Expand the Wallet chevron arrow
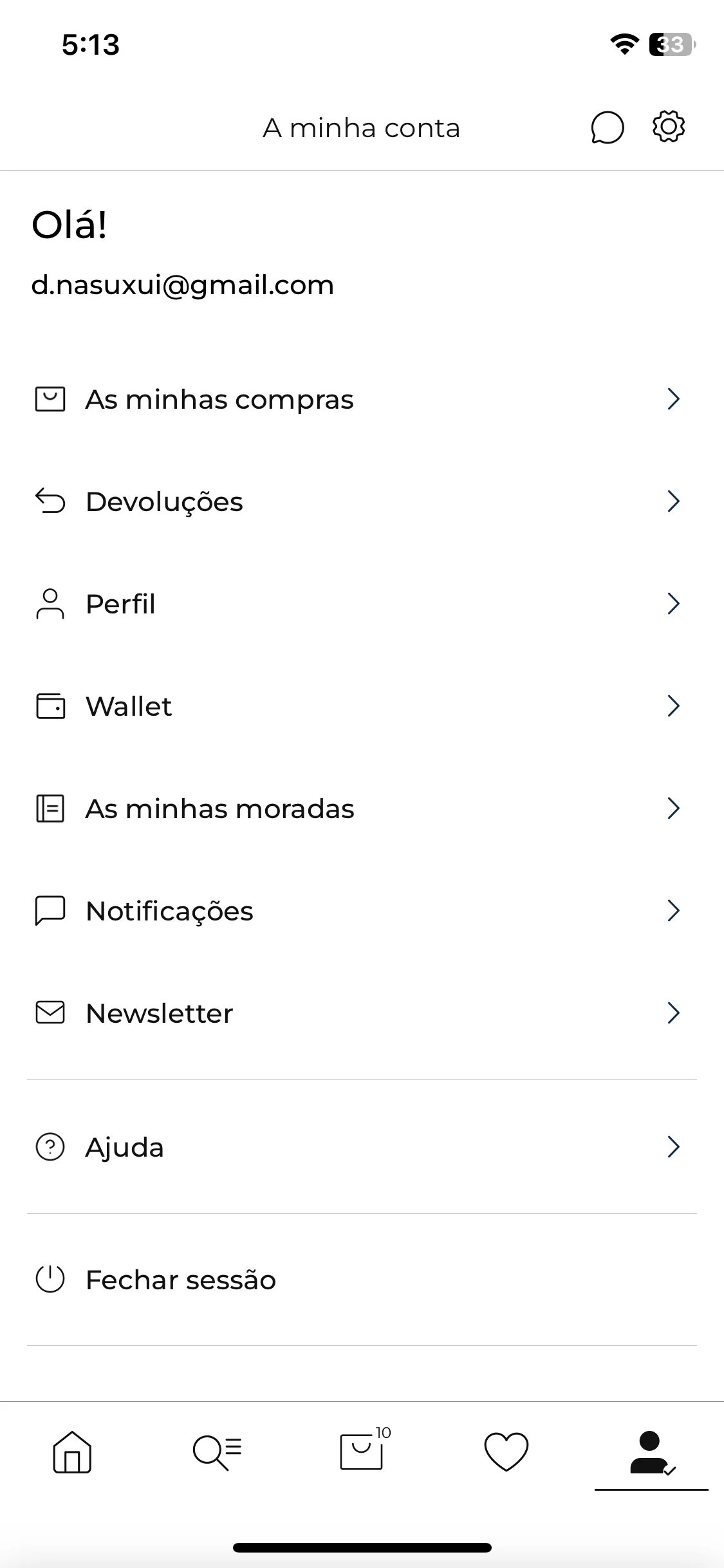Viewport: 724px width, 1568px height. [674, 706]
